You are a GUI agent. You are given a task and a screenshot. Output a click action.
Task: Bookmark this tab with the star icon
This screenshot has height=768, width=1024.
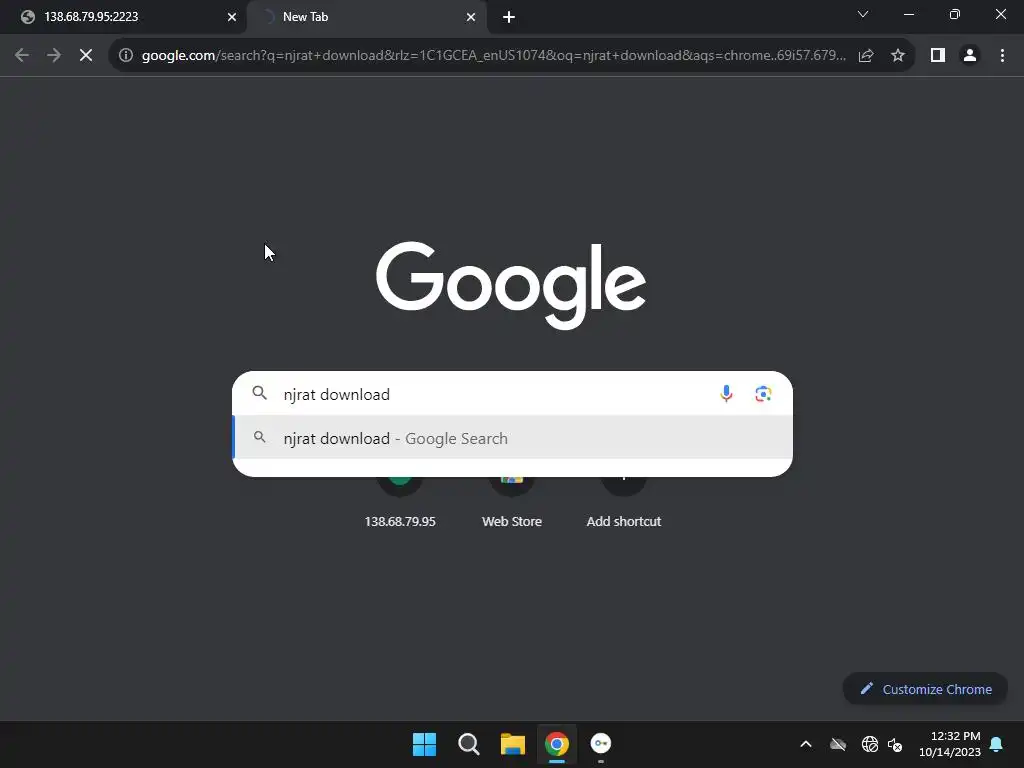(x=898, y=56)
